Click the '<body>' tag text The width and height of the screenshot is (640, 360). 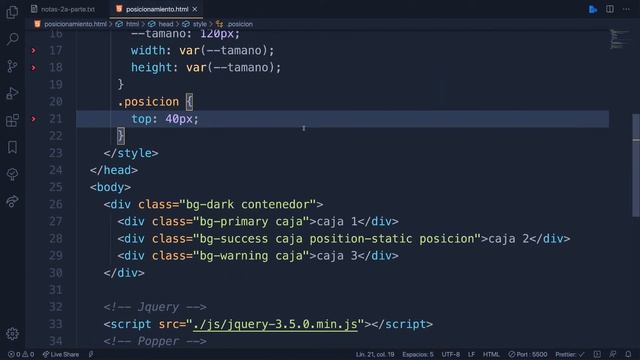click(x=111, y=187)
